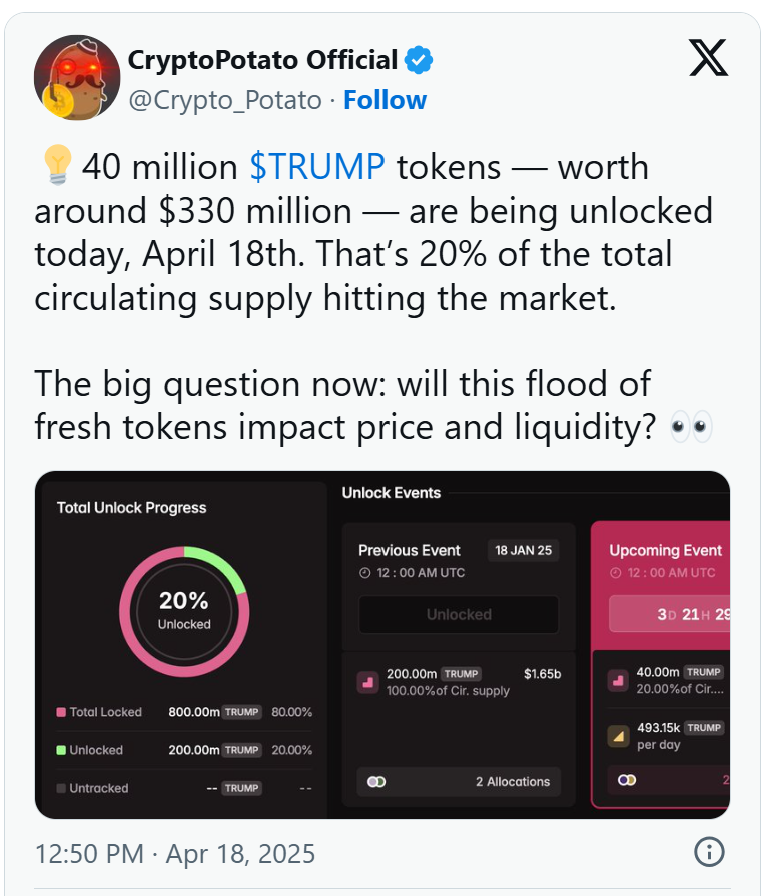Screen dimensions: 766x896
Task: Click the pink Total Locked legend square
Action: (x=61, y=712)
